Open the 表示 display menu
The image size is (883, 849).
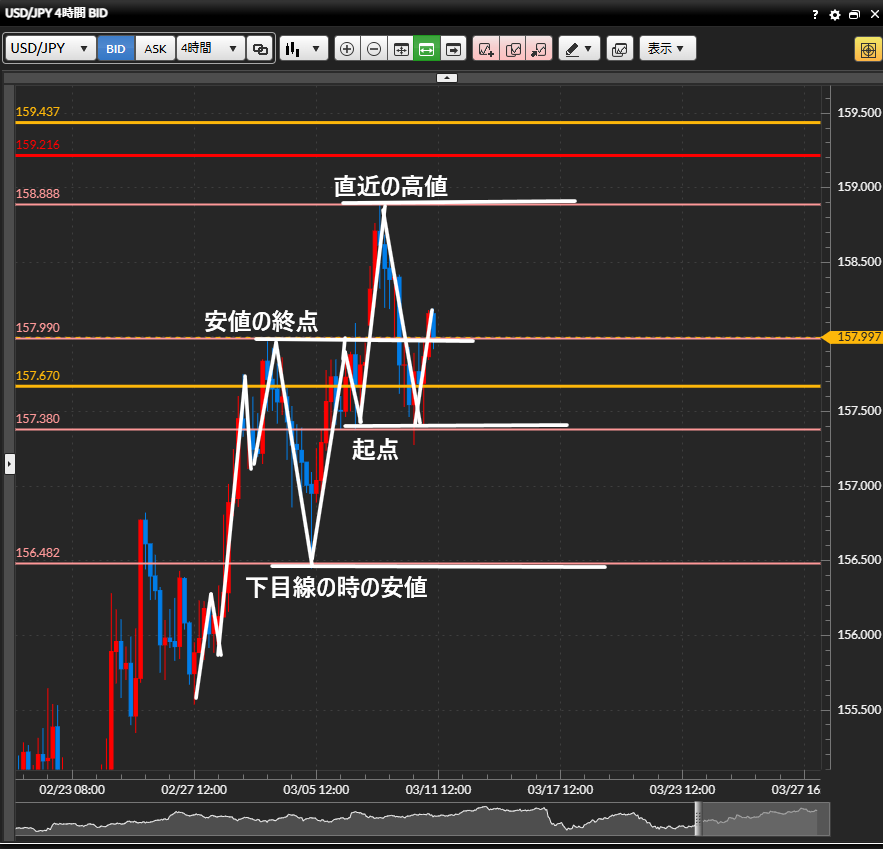coord(666,48)
